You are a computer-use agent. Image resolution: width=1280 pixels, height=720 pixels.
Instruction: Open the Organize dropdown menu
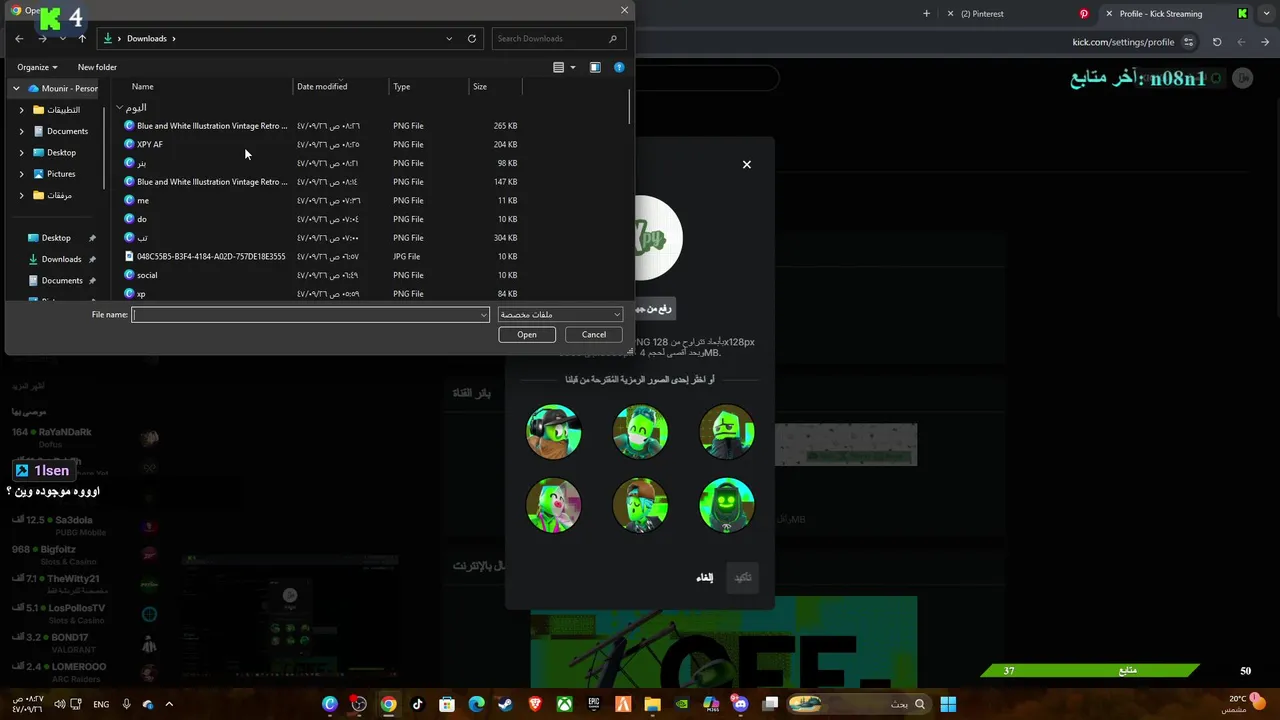coord(37,67)
